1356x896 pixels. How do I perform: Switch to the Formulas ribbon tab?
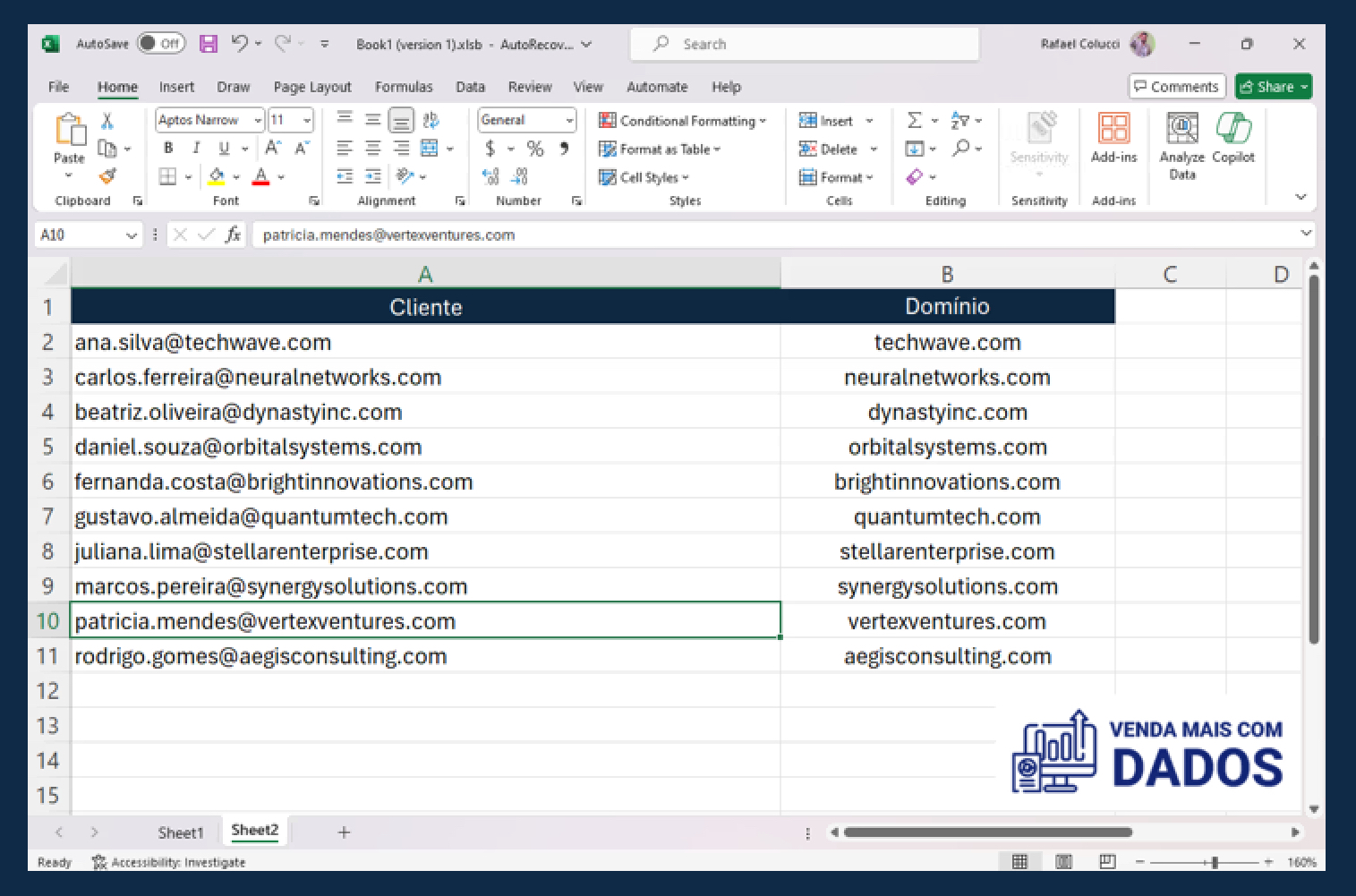404,87
